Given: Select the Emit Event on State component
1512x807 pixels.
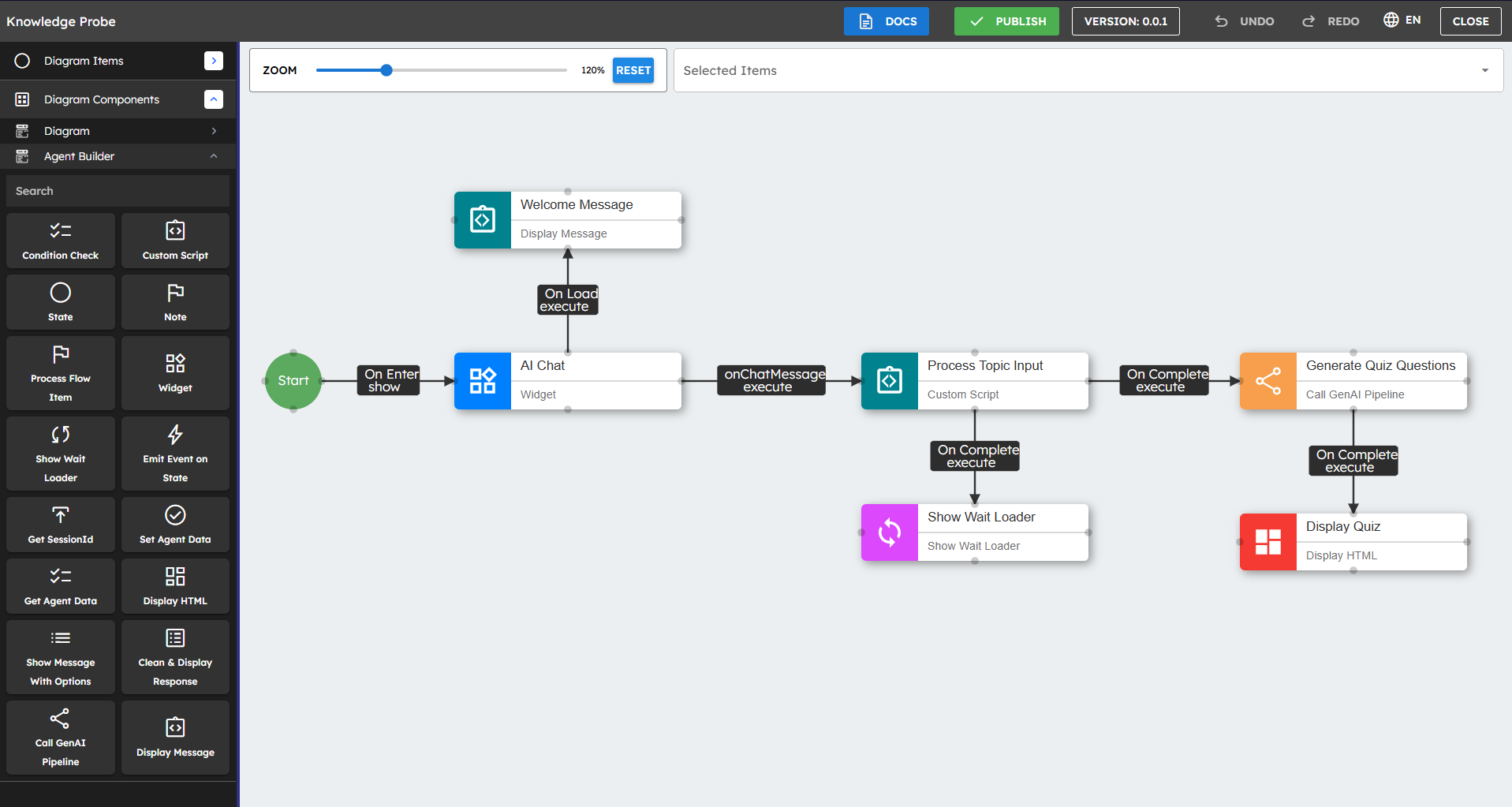Looking at the screenshot, I should click(175, 454).
